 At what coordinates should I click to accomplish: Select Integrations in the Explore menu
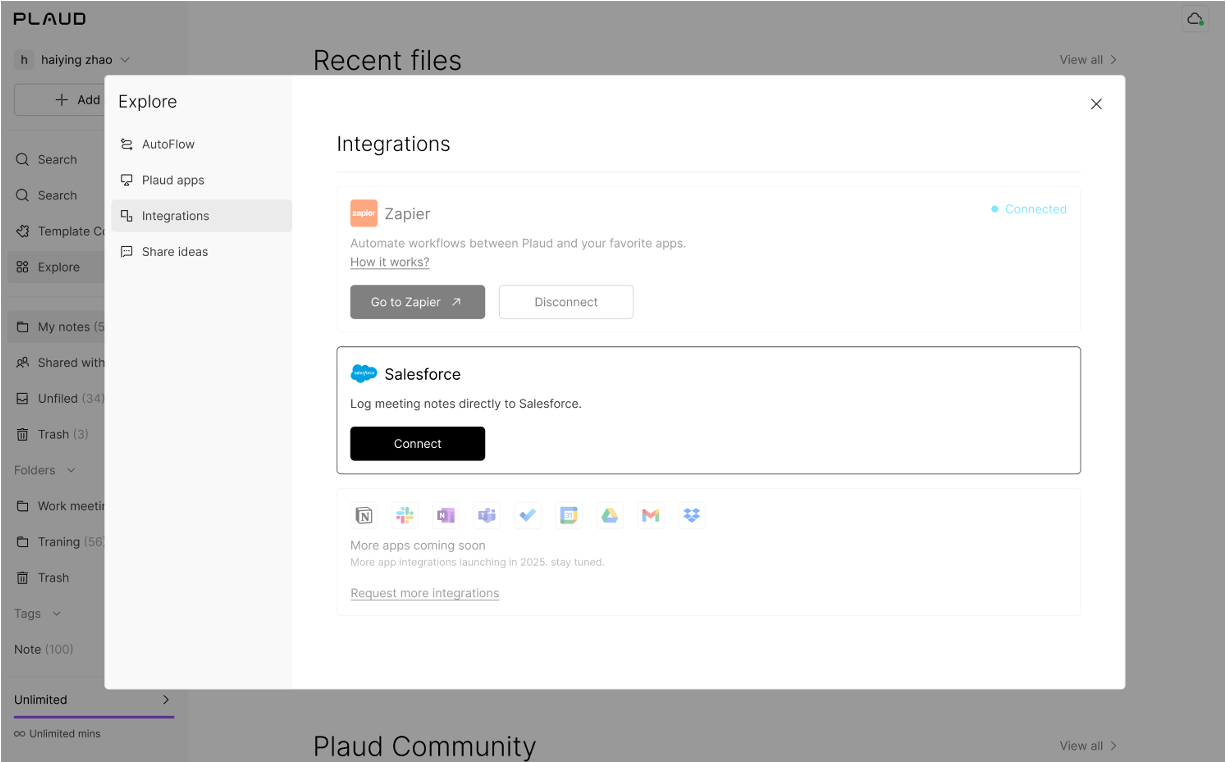click(x=201, y=216)
